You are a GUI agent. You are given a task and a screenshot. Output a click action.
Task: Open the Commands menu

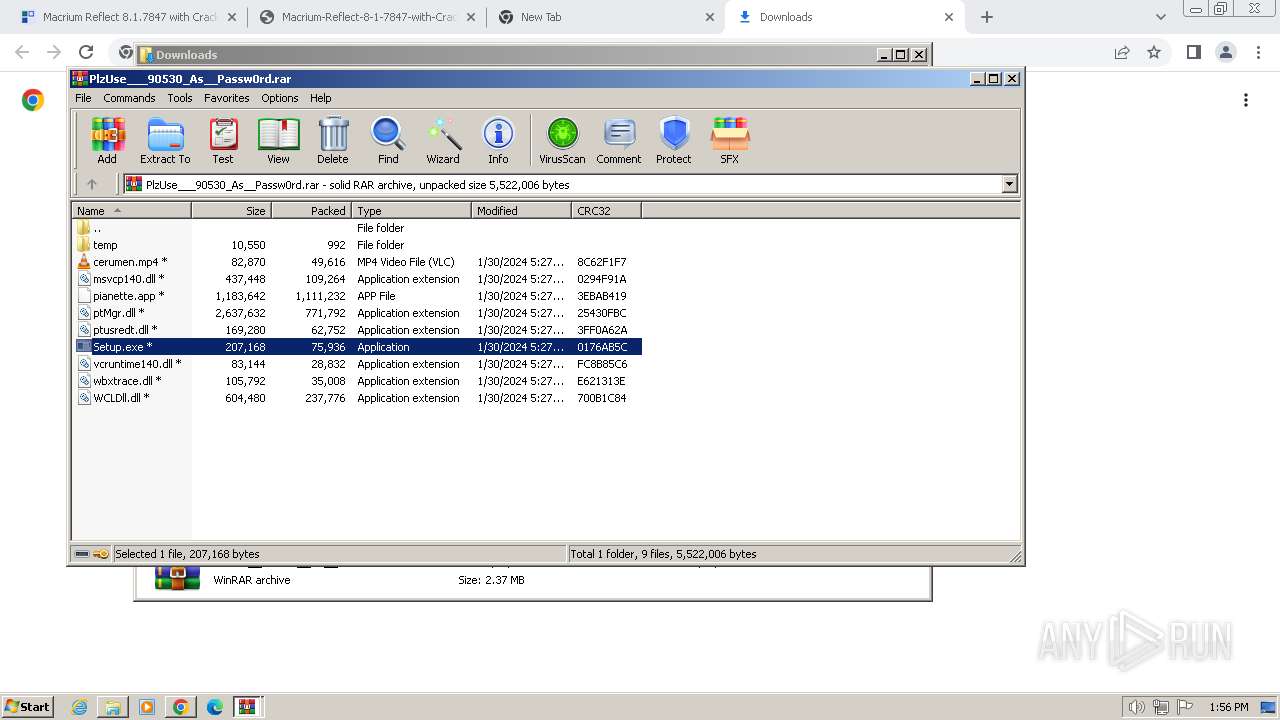[x=129, y=98]
